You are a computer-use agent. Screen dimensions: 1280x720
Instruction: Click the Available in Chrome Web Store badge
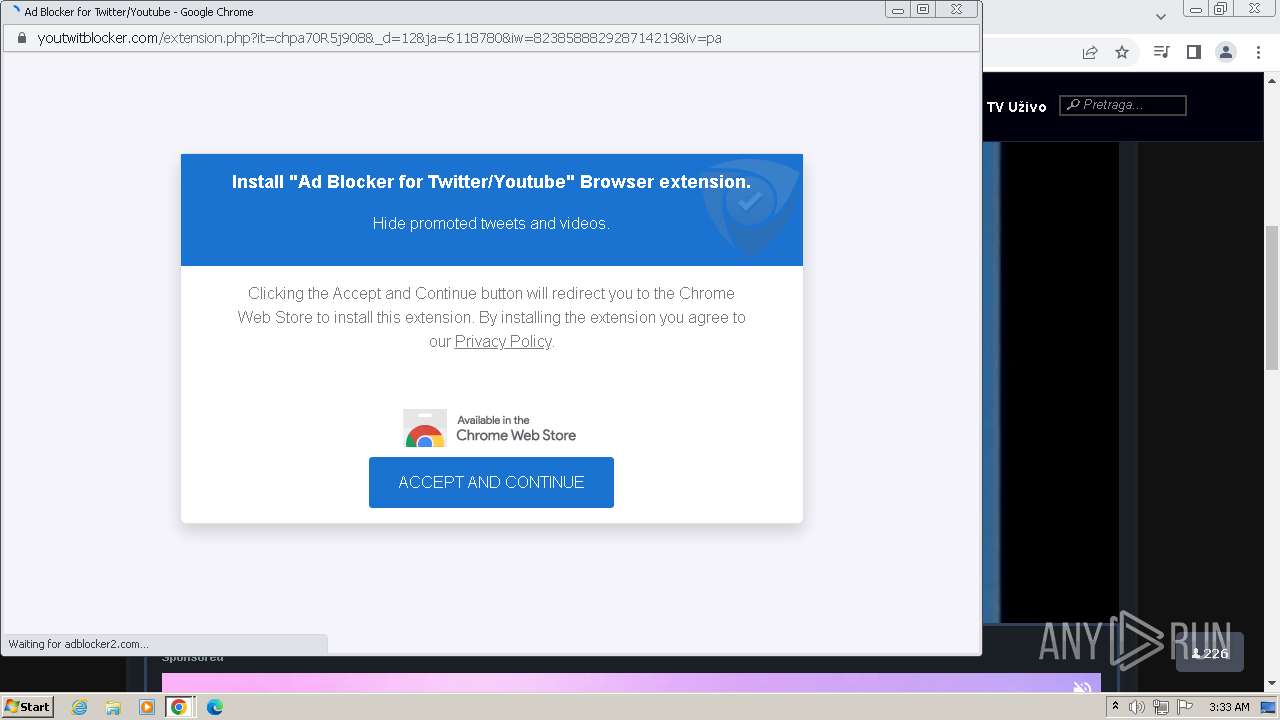click(x=490, y=428)
